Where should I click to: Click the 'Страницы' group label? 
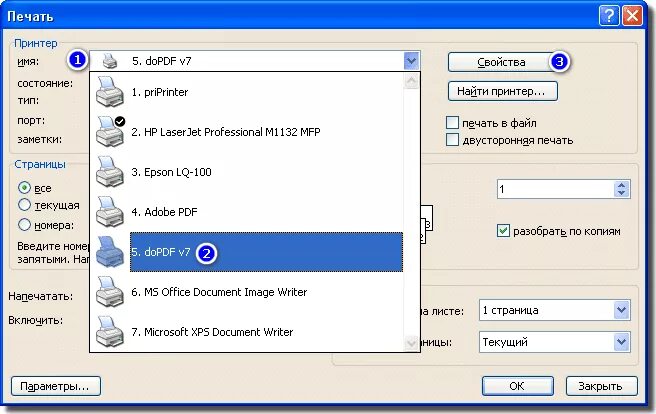coord(40,164)
